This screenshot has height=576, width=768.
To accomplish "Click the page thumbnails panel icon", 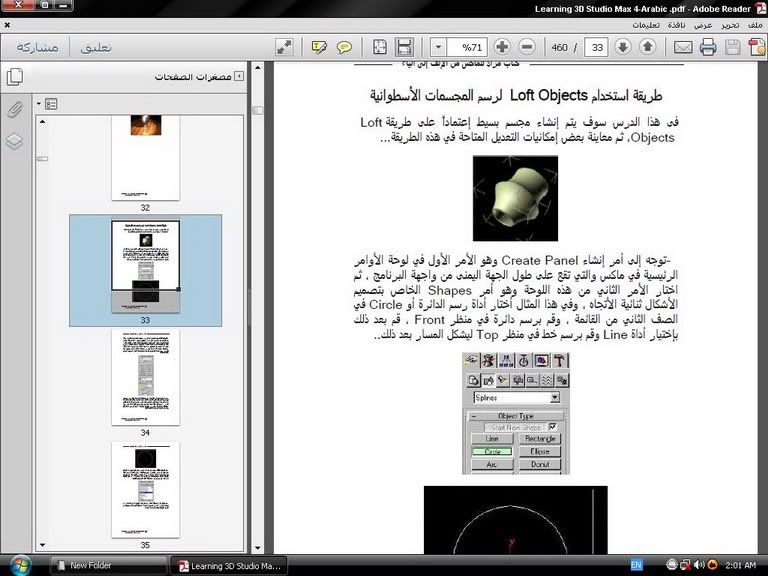I will tap(15, 77).
